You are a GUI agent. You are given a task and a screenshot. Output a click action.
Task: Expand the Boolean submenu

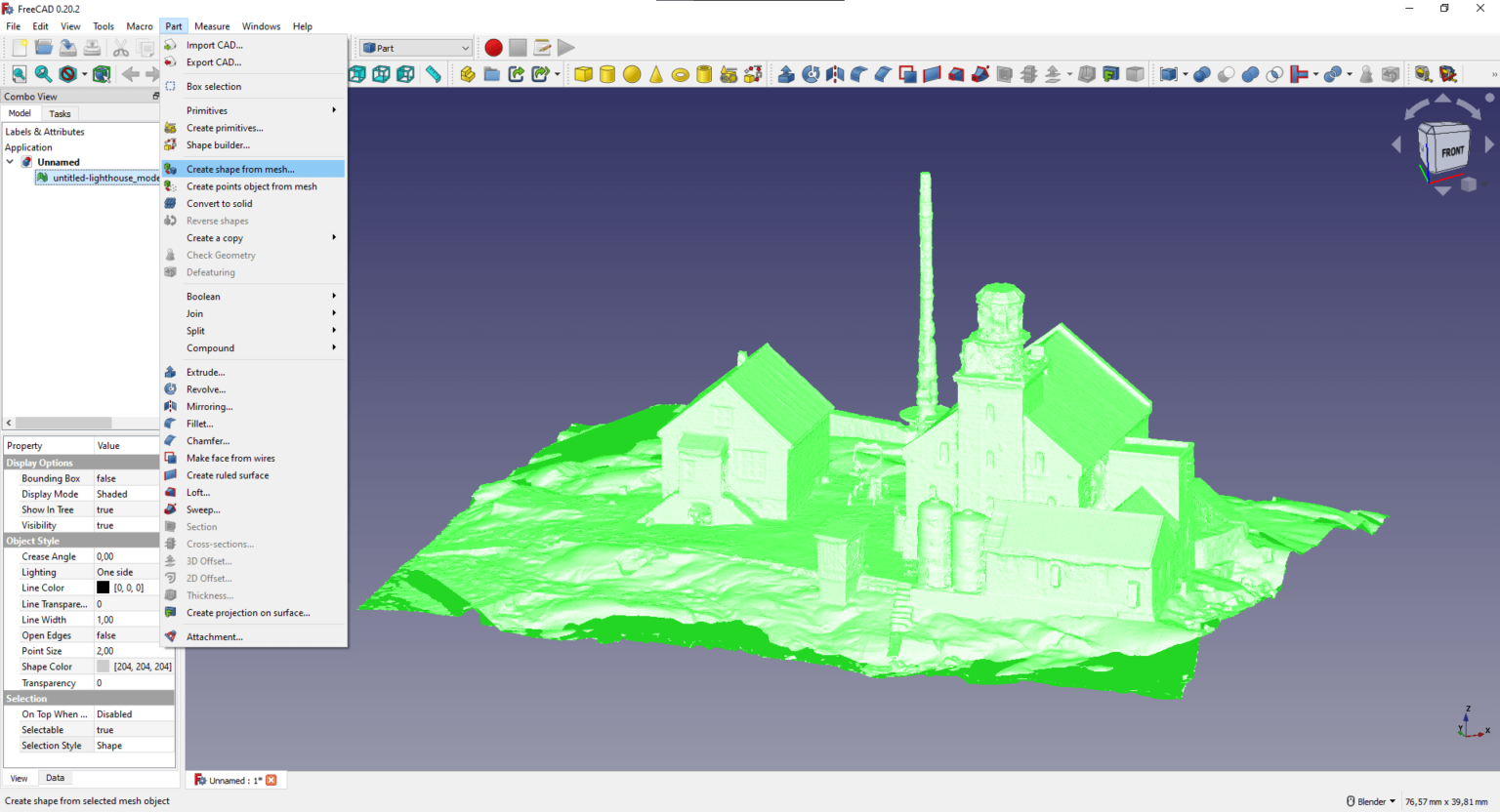254,296
